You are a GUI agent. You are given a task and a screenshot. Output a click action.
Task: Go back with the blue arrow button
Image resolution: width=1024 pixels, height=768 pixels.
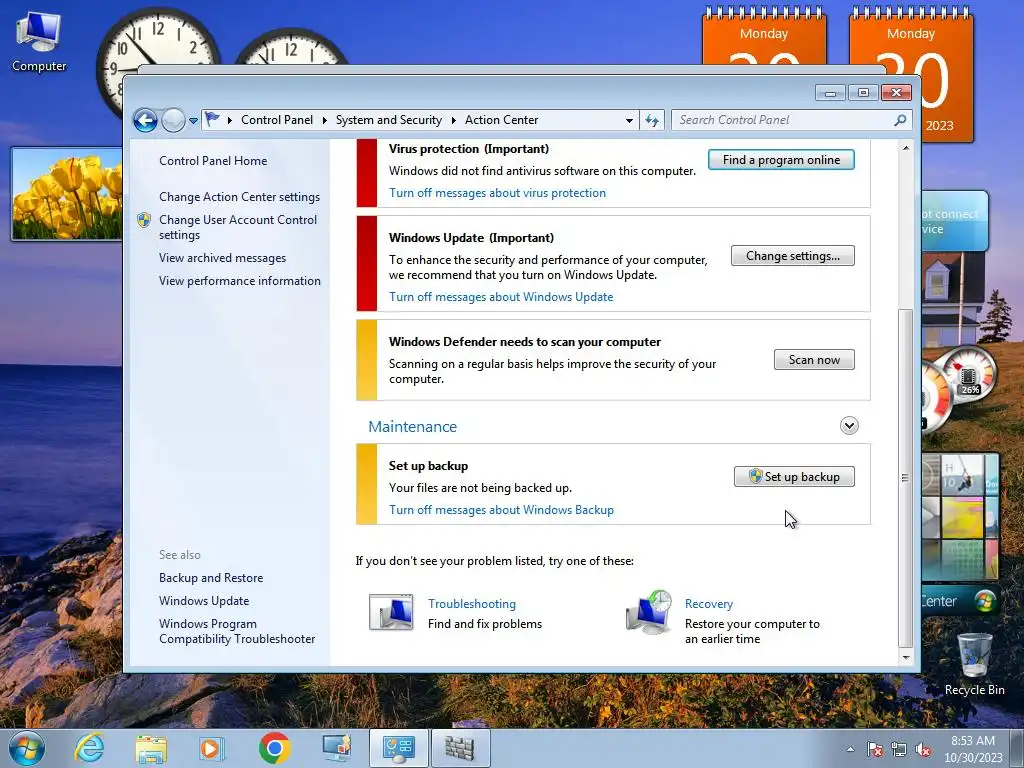pyautogui.click(x=145, y=120)
